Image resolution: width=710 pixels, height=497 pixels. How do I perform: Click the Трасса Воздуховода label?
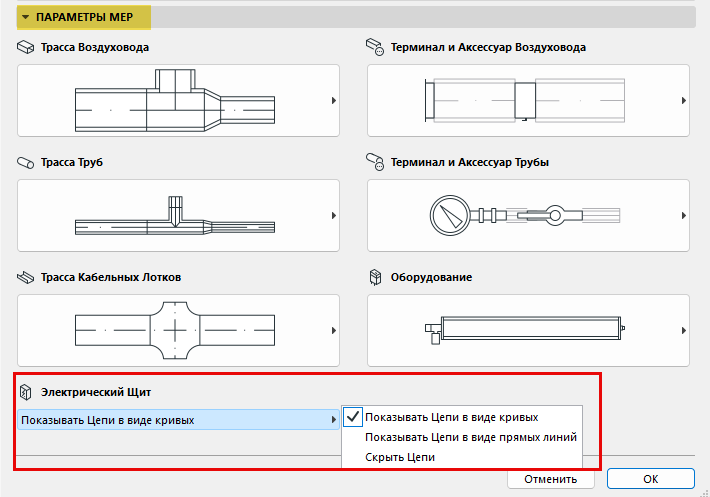click(x=95, y=48)
